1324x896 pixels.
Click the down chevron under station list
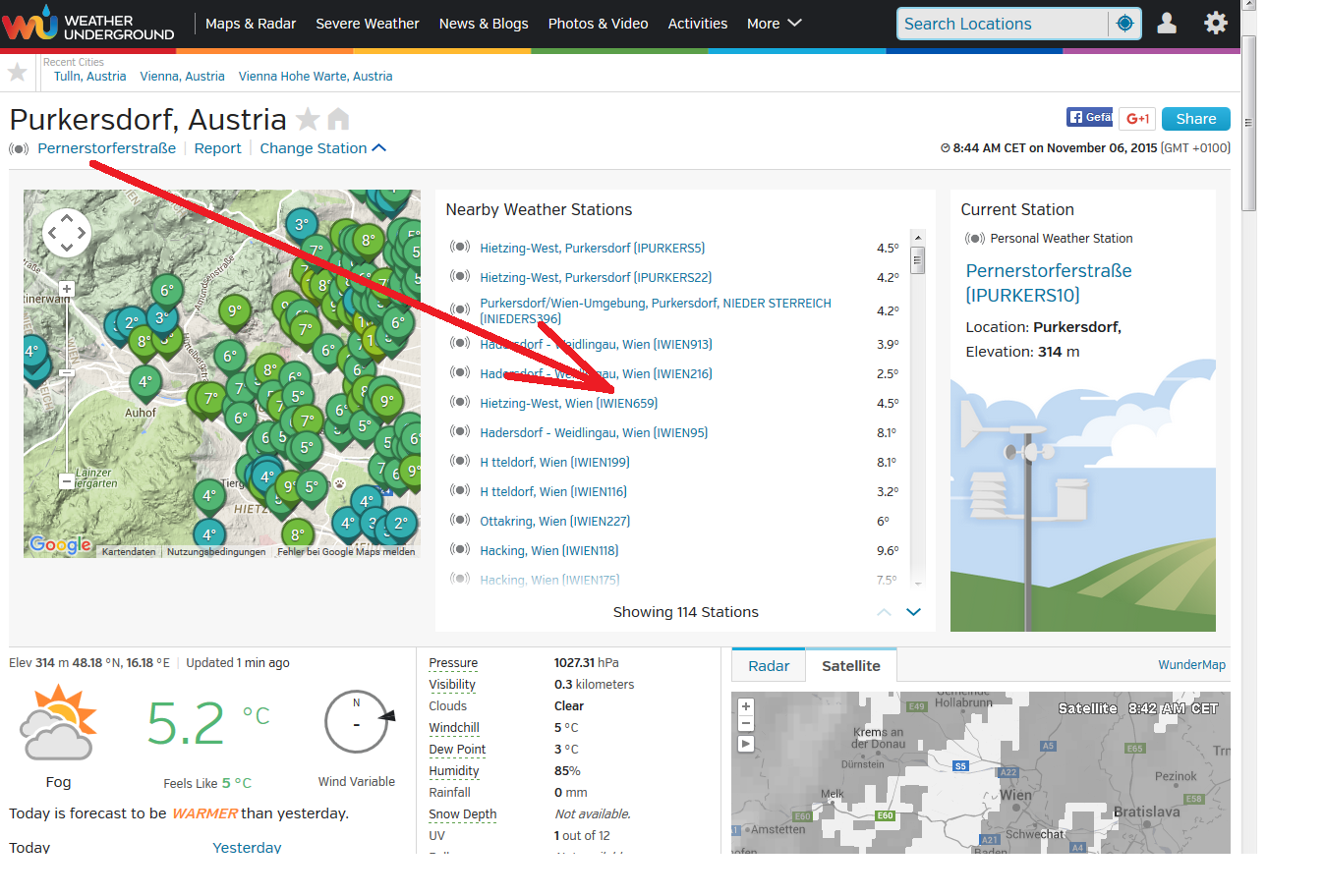click(913, 612)
